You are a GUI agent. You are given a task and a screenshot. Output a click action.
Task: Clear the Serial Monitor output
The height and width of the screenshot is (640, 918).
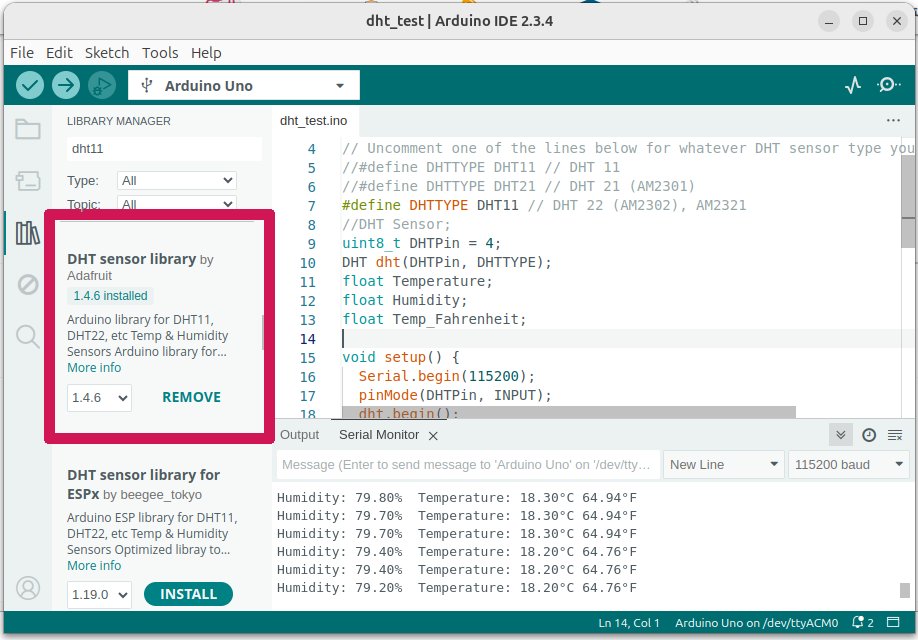pos(895,434)
